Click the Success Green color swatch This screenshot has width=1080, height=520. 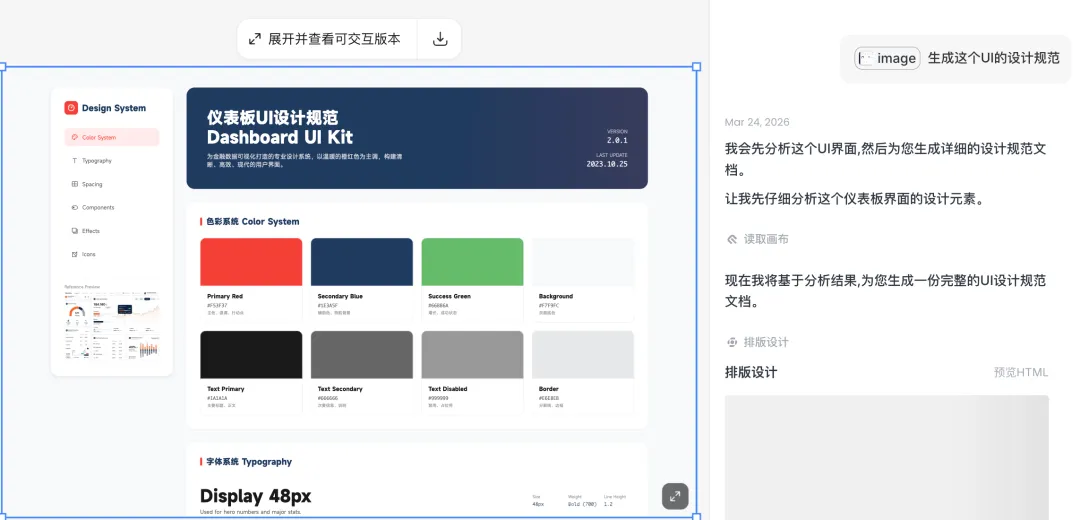472,262
